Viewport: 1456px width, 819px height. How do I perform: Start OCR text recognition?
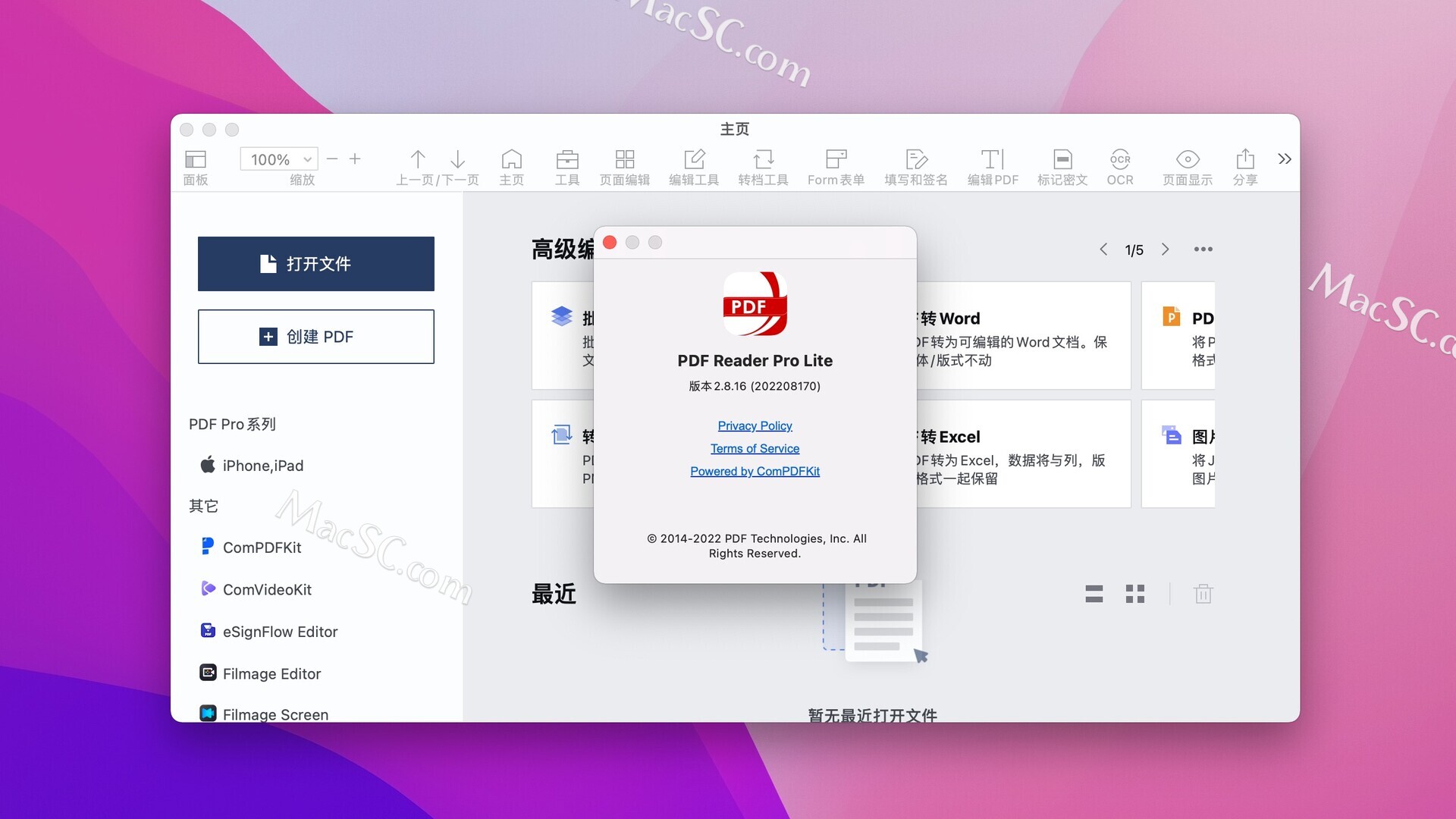click(x=1120, y=165)
